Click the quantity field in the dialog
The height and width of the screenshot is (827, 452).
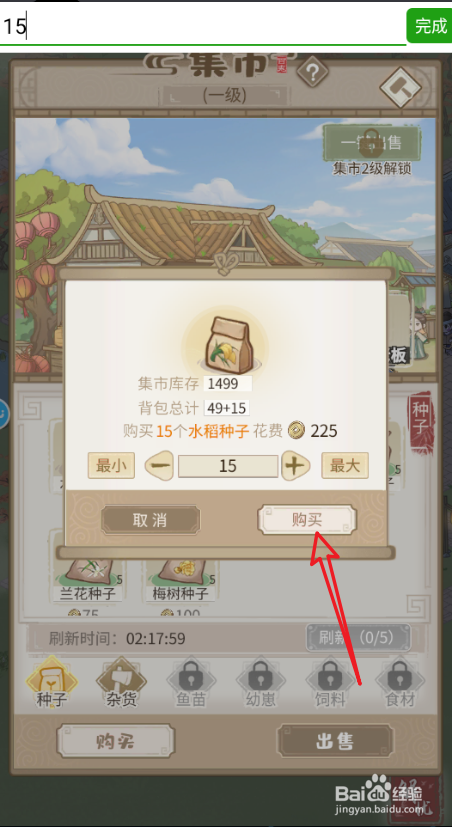[x=228, y=466]
